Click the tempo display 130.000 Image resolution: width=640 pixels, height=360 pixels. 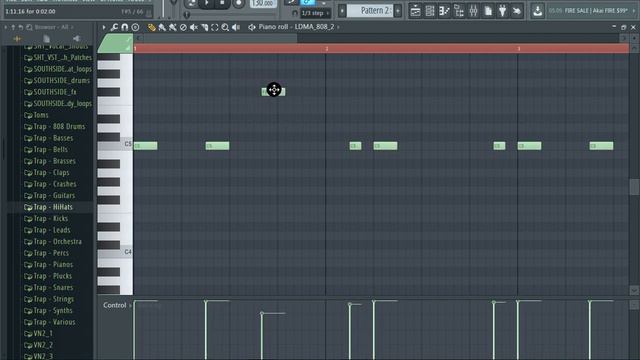coord(263,3)
